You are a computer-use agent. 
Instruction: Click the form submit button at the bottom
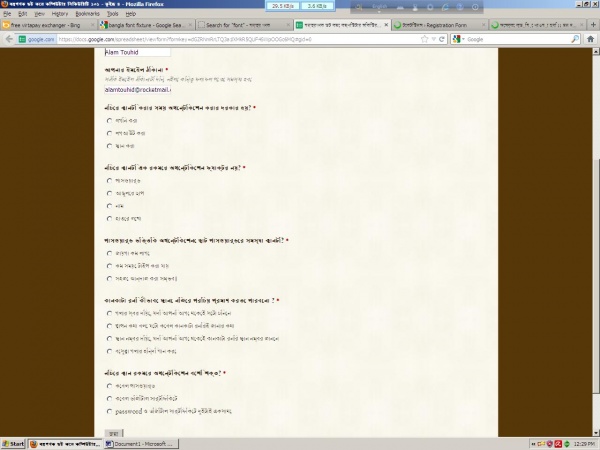tap(114, 433)
